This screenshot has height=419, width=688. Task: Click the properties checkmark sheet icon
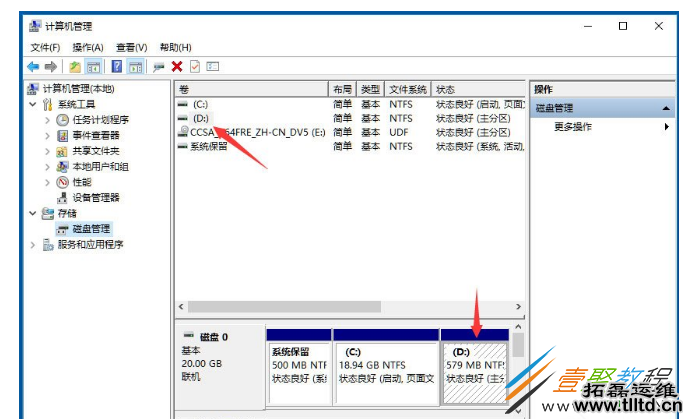pos(195,67)
